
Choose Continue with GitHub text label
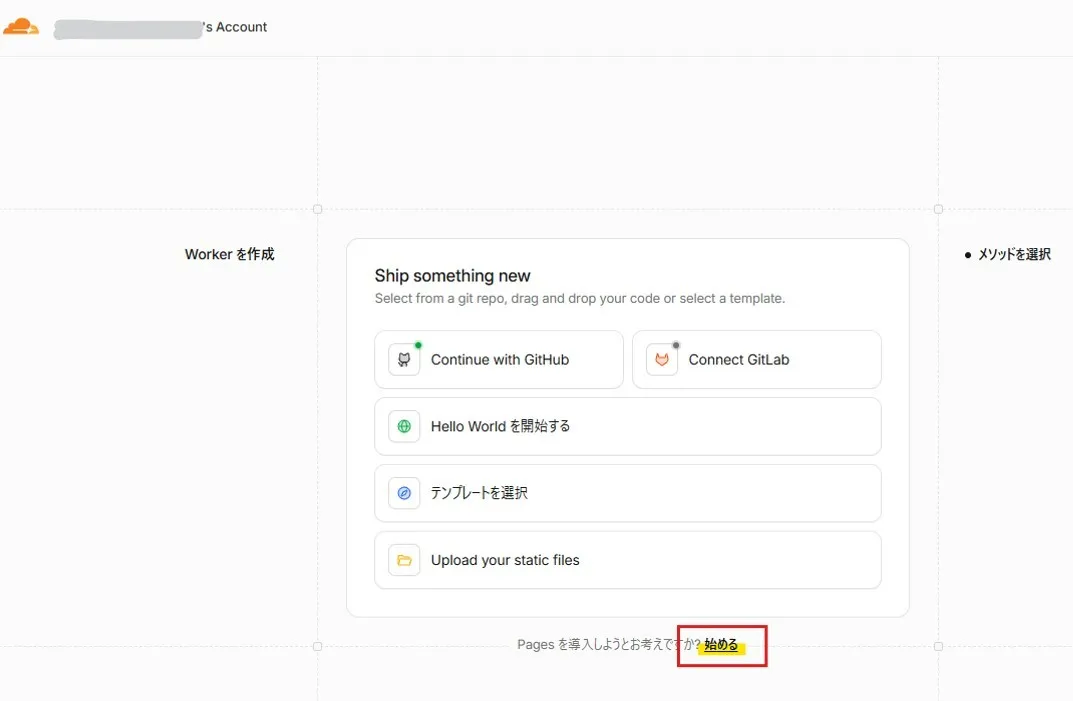pos(500,359)
